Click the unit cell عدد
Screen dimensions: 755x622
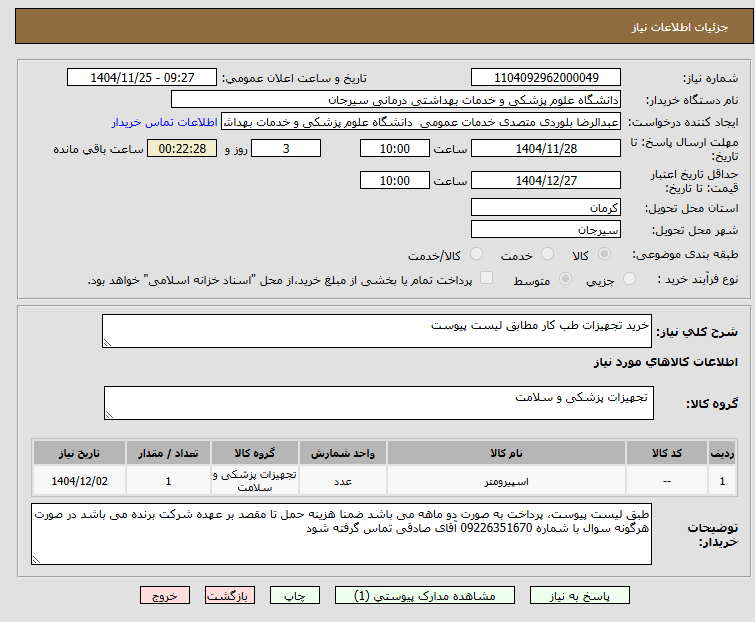(343, 480)
